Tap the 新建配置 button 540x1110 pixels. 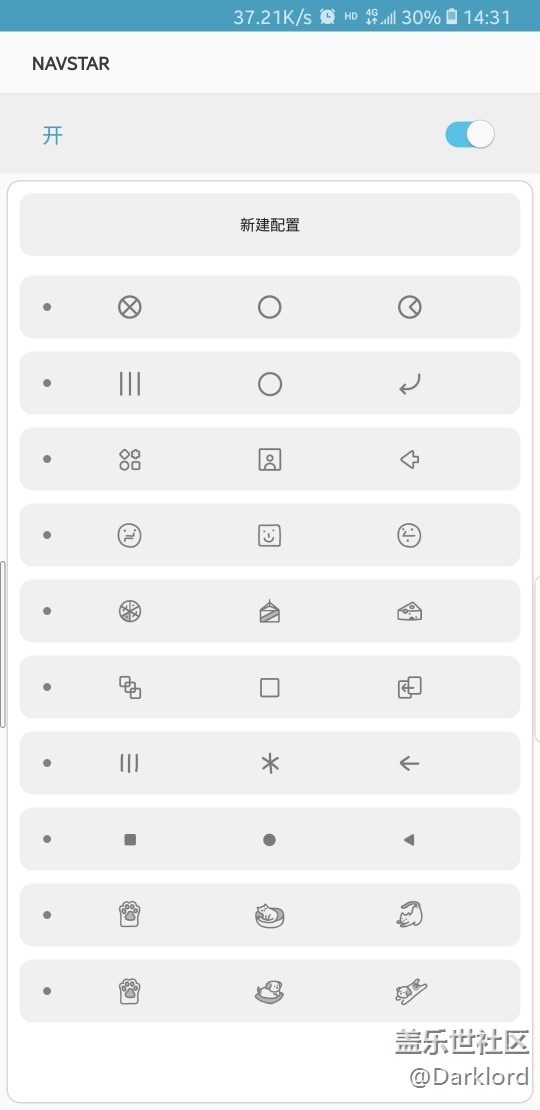270,224
